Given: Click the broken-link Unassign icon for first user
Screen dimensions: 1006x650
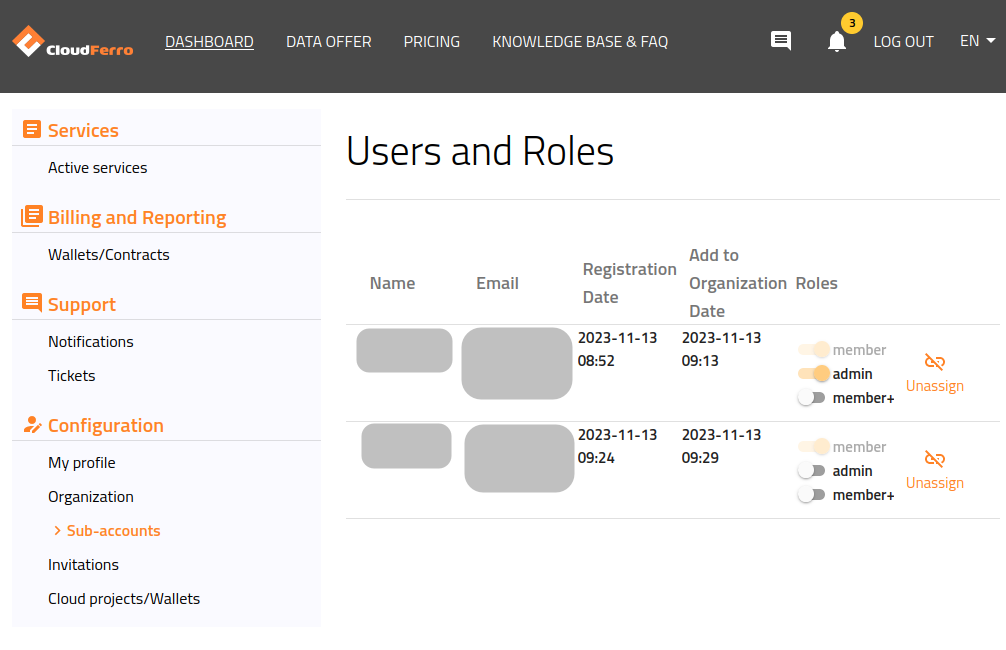Looking at the screenshot, I should coord(935,360).
